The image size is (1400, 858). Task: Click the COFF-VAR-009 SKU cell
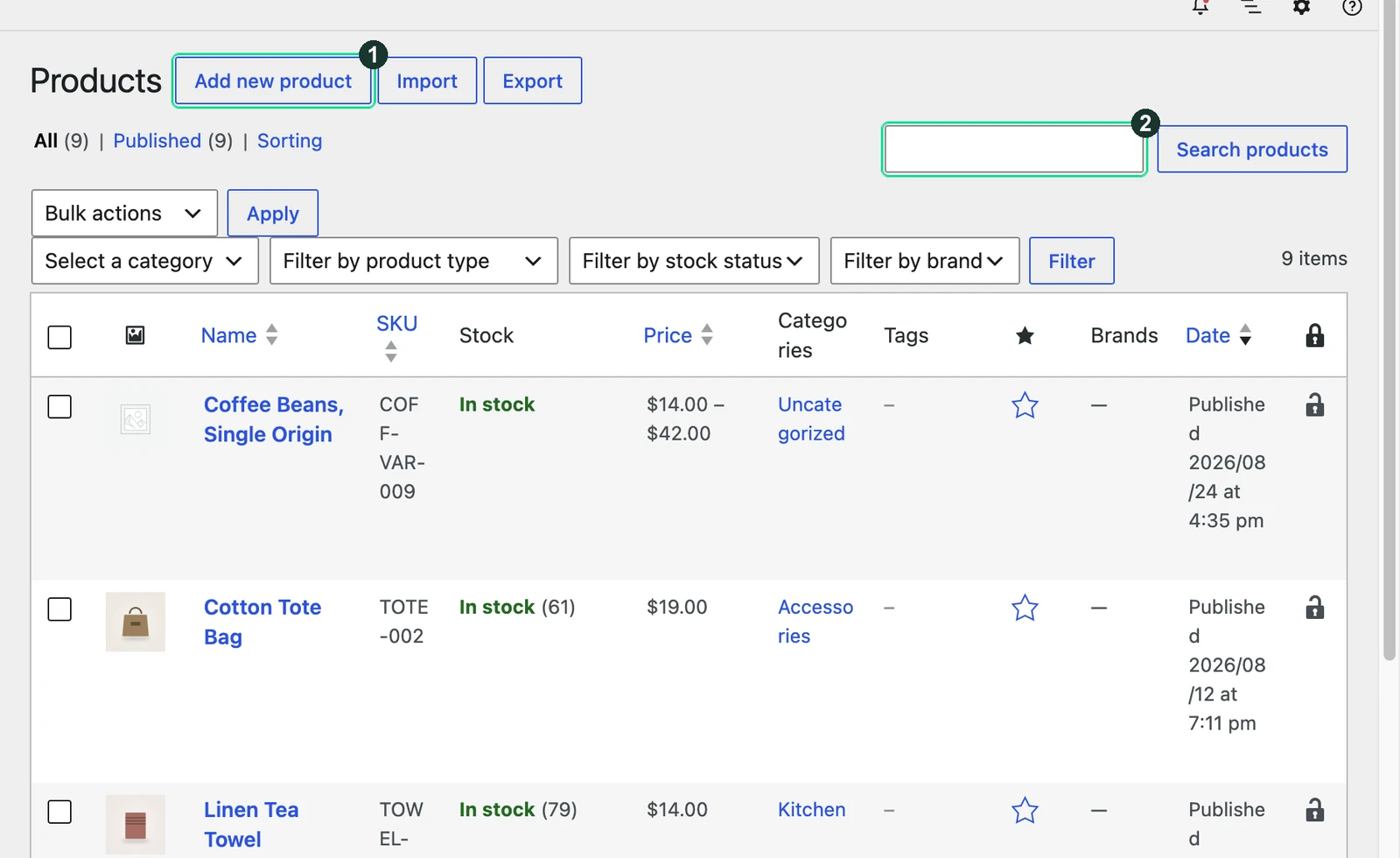(x=402, y=447)
